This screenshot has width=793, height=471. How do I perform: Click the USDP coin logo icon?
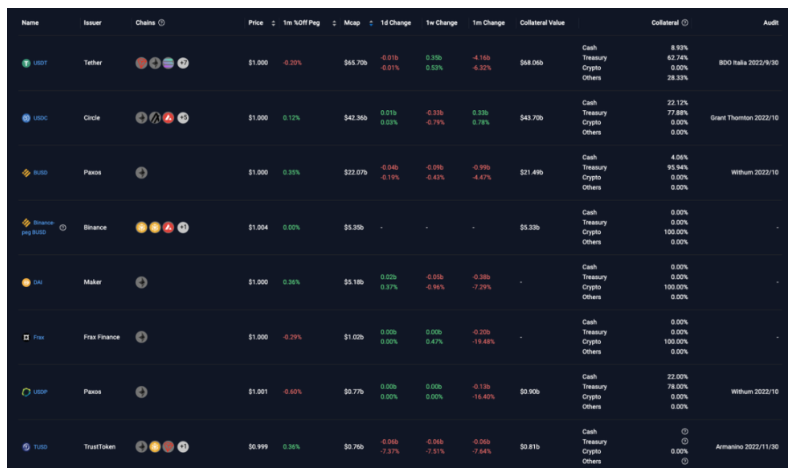[26, 392]
